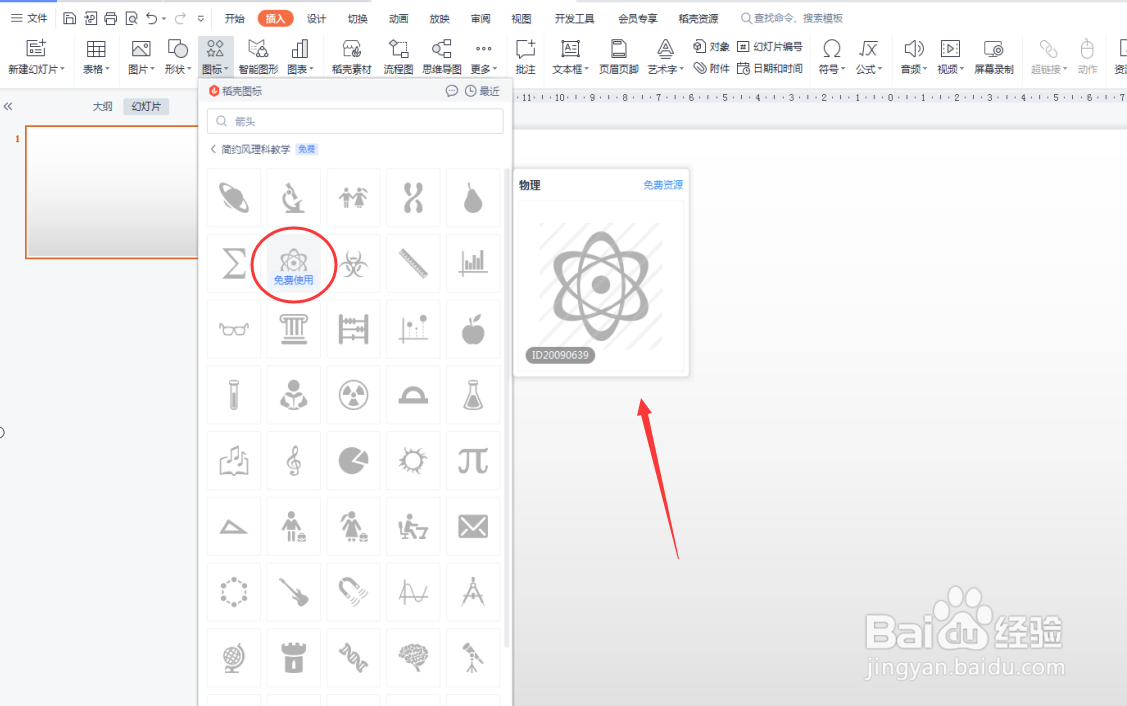Switch to the 设计 design tab
The width and height of the screenshot is (1127, 706).
(x=316, y=19)
